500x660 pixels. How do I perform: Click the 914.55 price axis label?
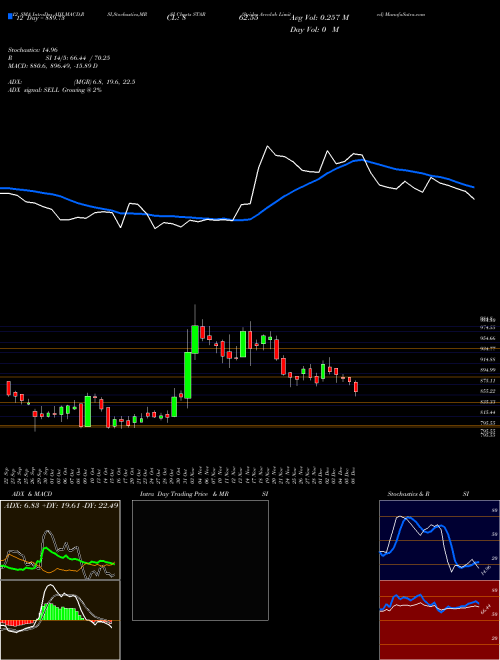(488, 359)
